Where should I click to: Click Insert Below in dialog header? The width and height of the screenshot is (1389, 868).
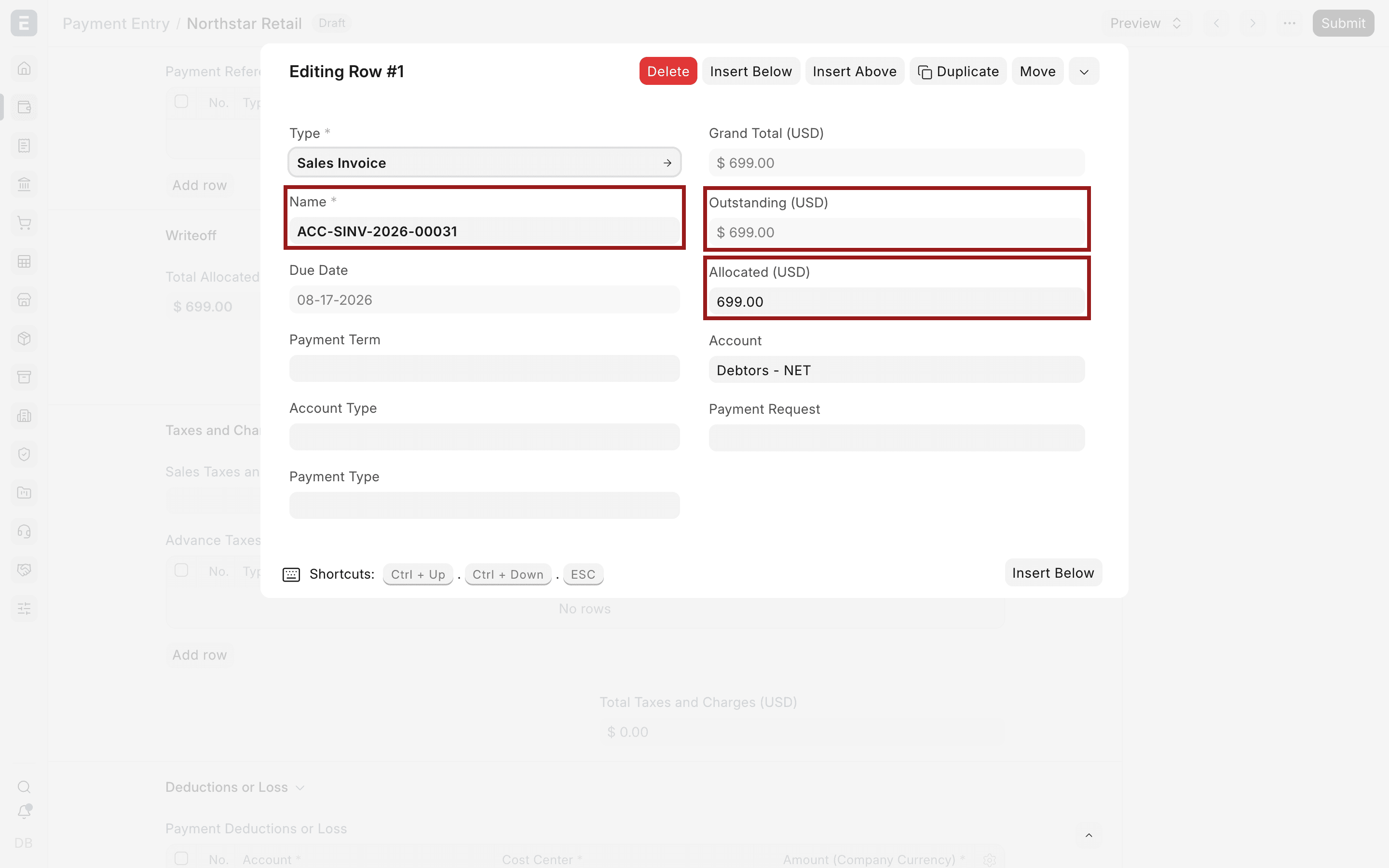[751, 71]
